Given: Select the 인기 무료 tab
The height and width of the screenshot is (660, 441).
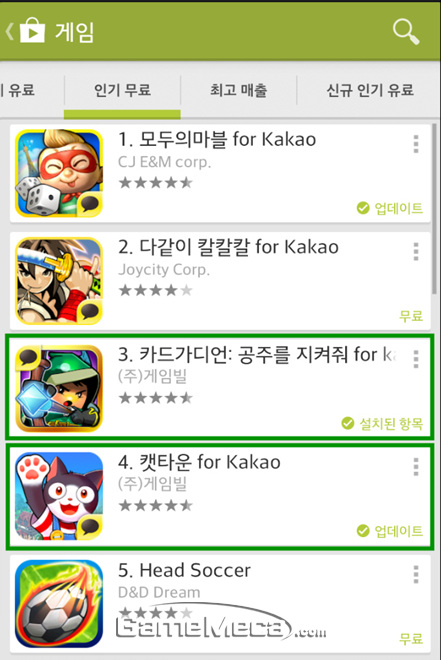Looking at the screenshot, I should tap(122, 90).
